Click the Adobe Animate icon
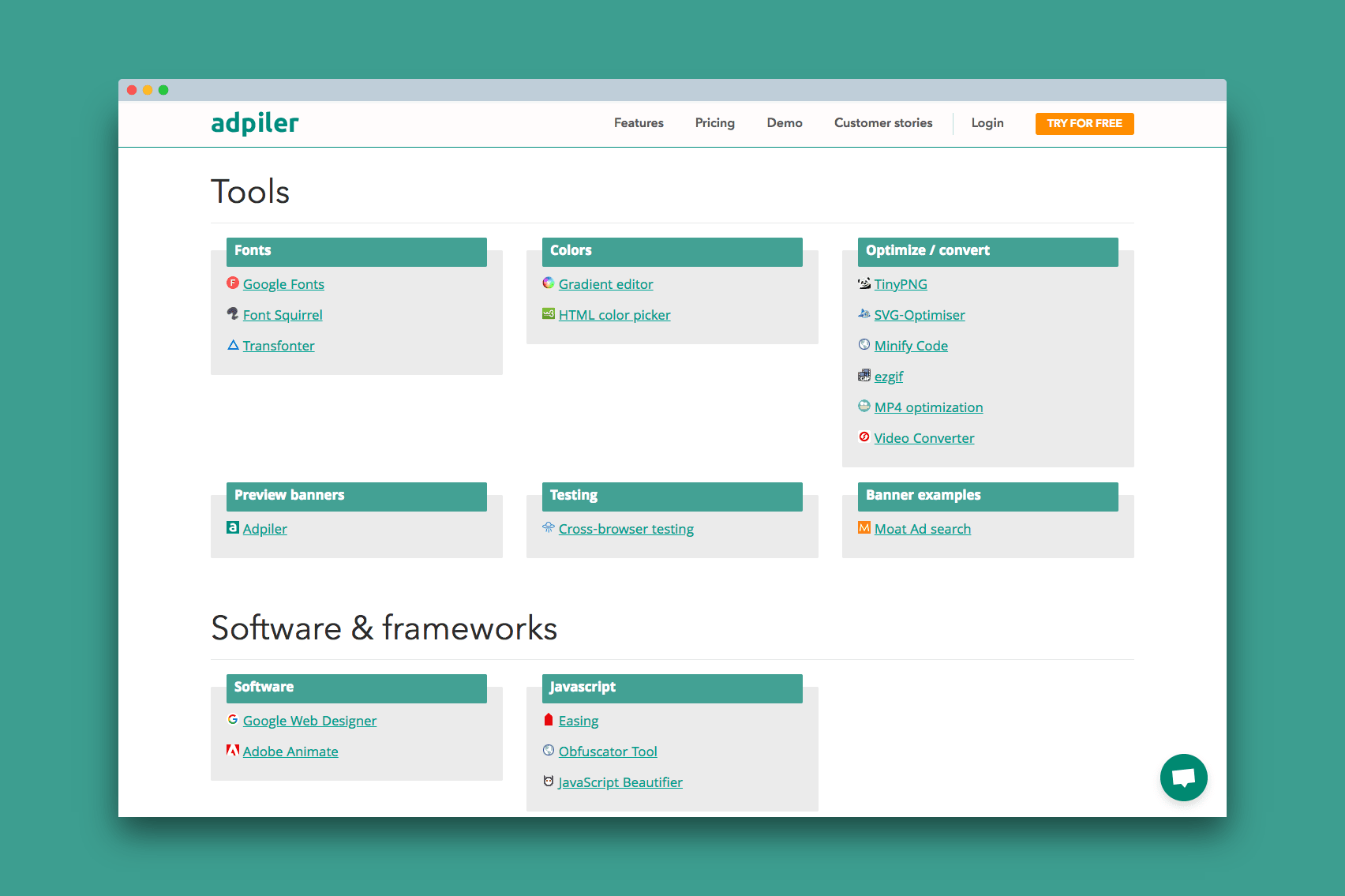The image size is (1345, 896). pos(233,750)
